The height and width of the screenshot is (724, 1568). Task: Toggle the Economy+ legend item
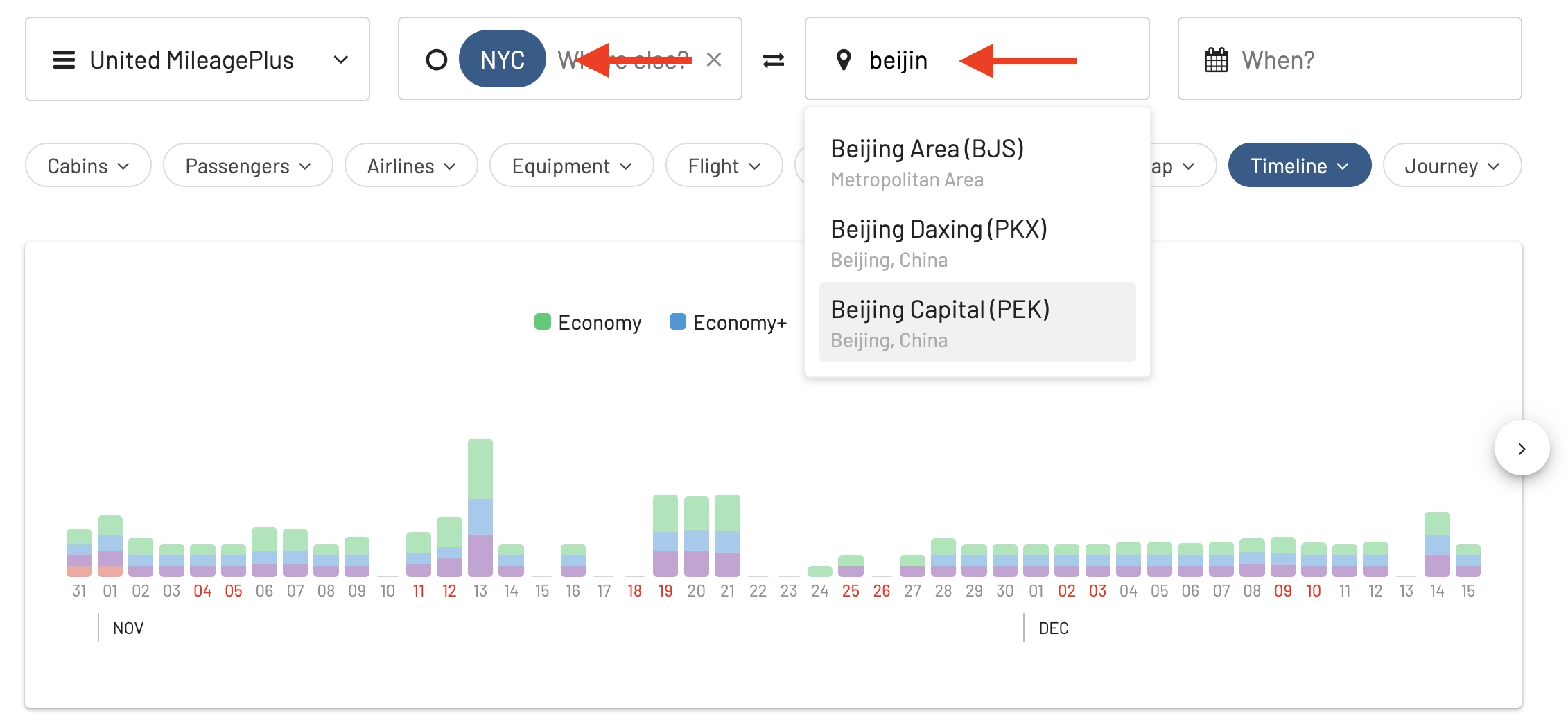click(728, 322)
